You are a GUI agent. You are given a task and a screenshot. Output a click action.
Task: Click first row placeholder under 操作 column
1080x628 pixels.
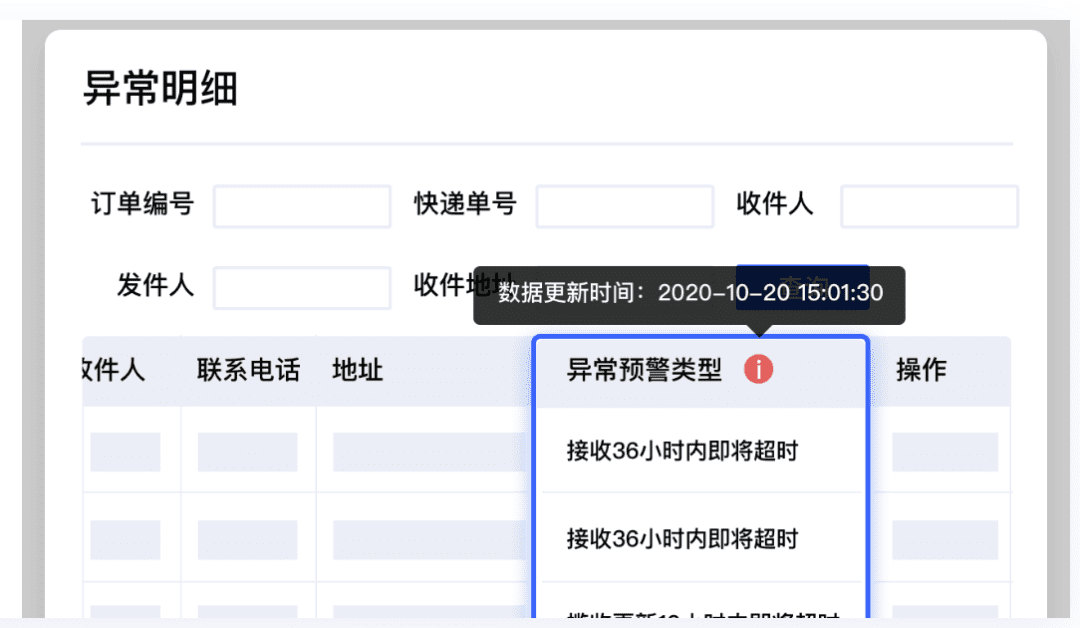point(945,452)
